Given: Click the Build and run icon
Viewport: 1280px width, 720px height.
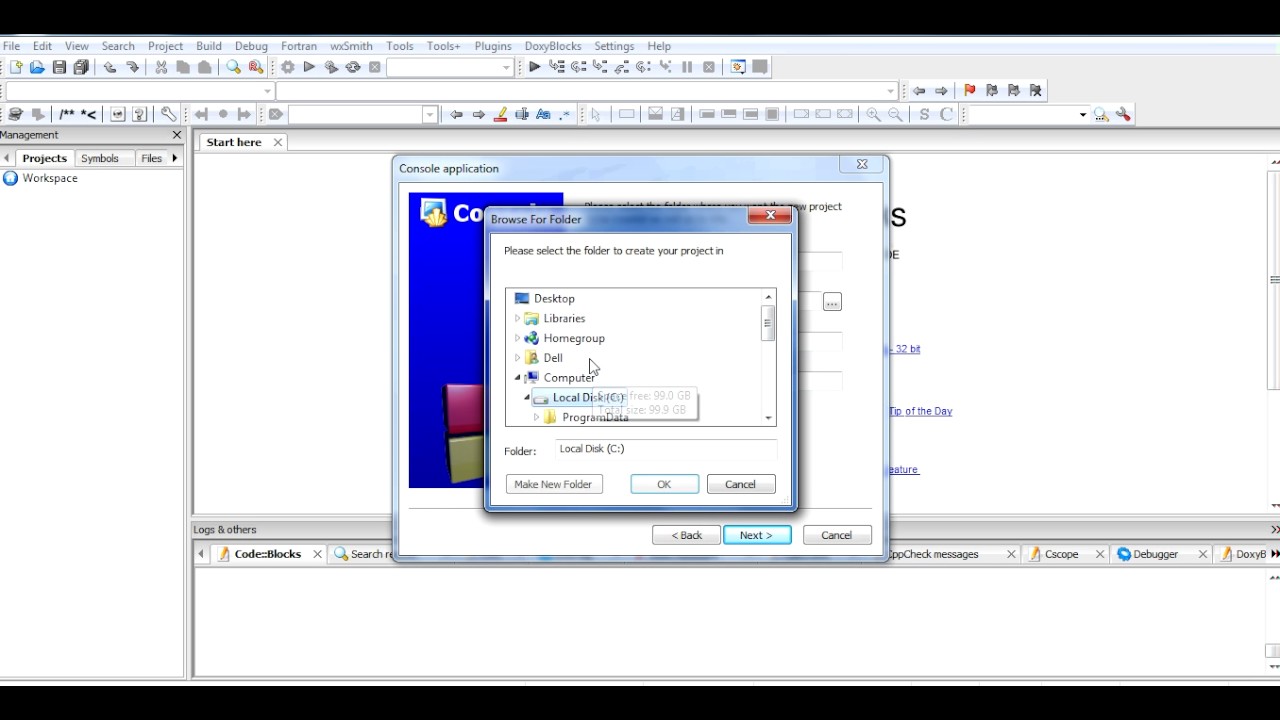Looking at the screenshot, I should [x=331, y=67].
